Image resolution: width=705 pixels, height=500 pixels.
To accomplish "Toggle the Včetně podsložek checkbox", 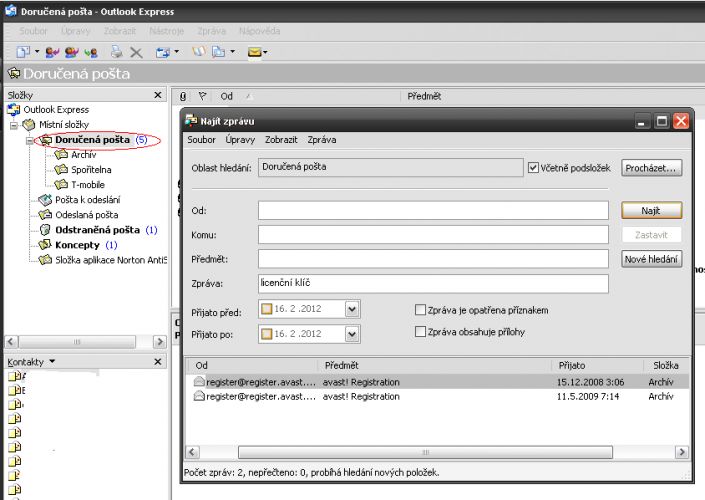I will click(x=533, y=168).
